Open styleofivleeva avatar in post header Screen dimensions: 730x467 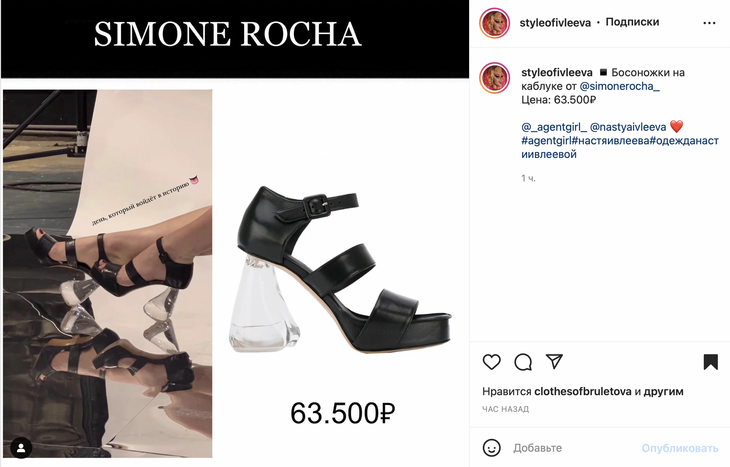[x=494, y=23]
